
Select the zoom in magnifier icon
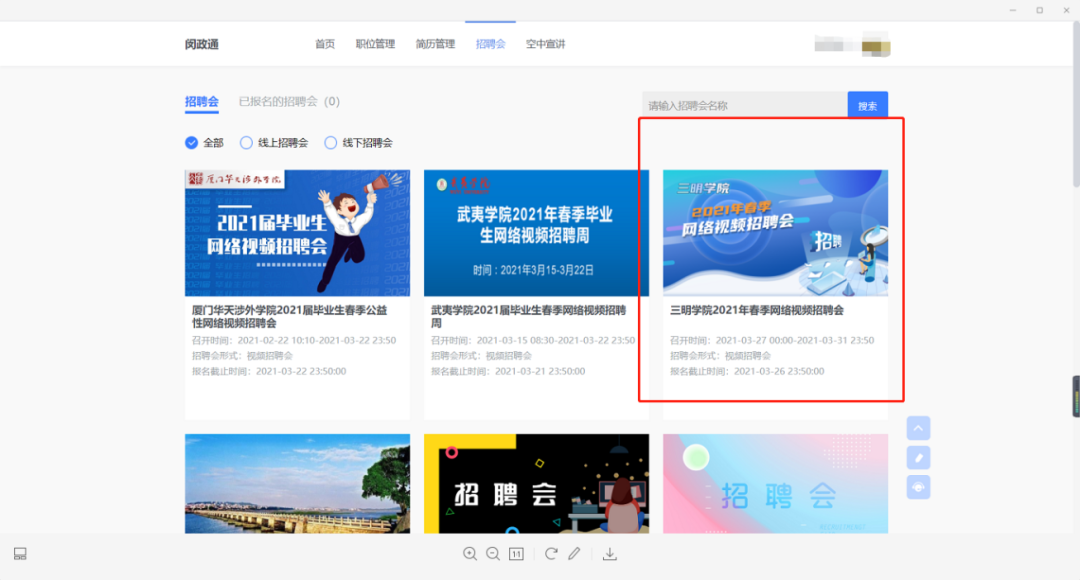pyautogui.click(x=470, y=553)
